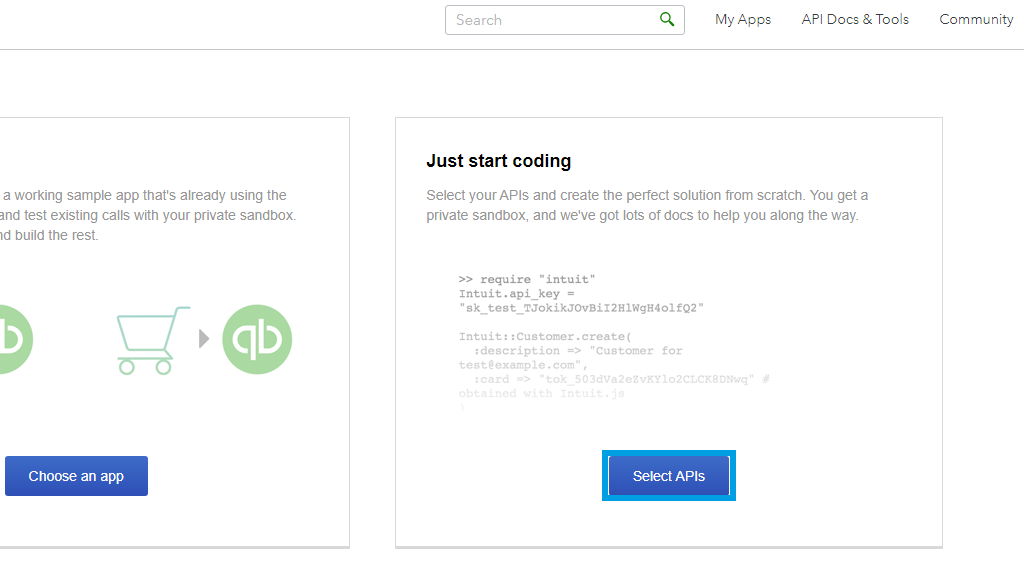The height and width of the screenshot is (561, 1024).
Task: Click the private sandbox description under Just start coding
Action: [x=647, y=205]
